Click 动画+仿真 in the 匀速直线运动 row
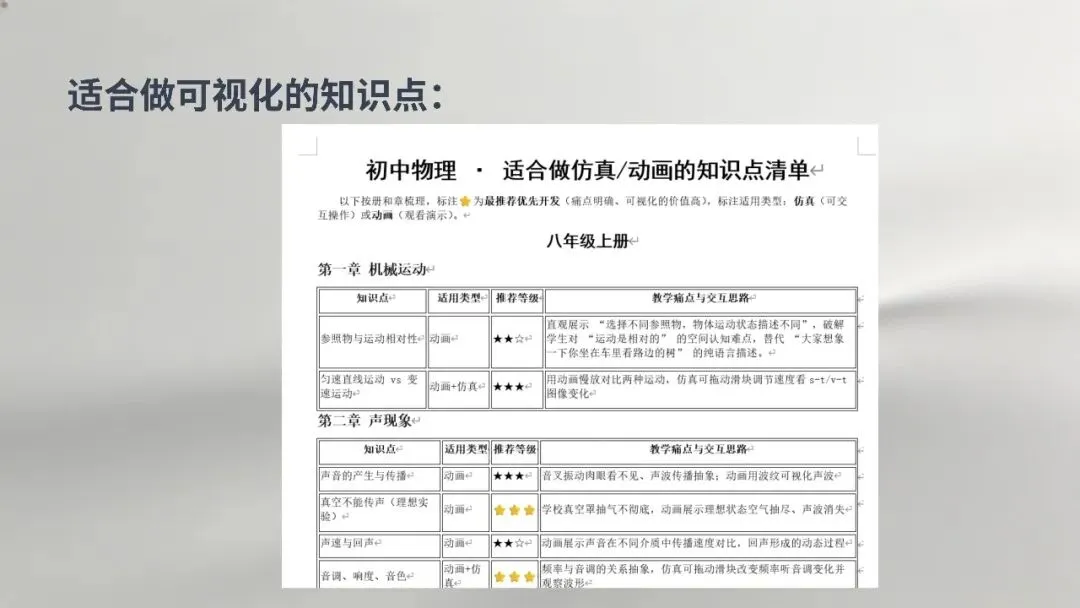The height and width of the screenshot is (608, 1080). [453, 386]
